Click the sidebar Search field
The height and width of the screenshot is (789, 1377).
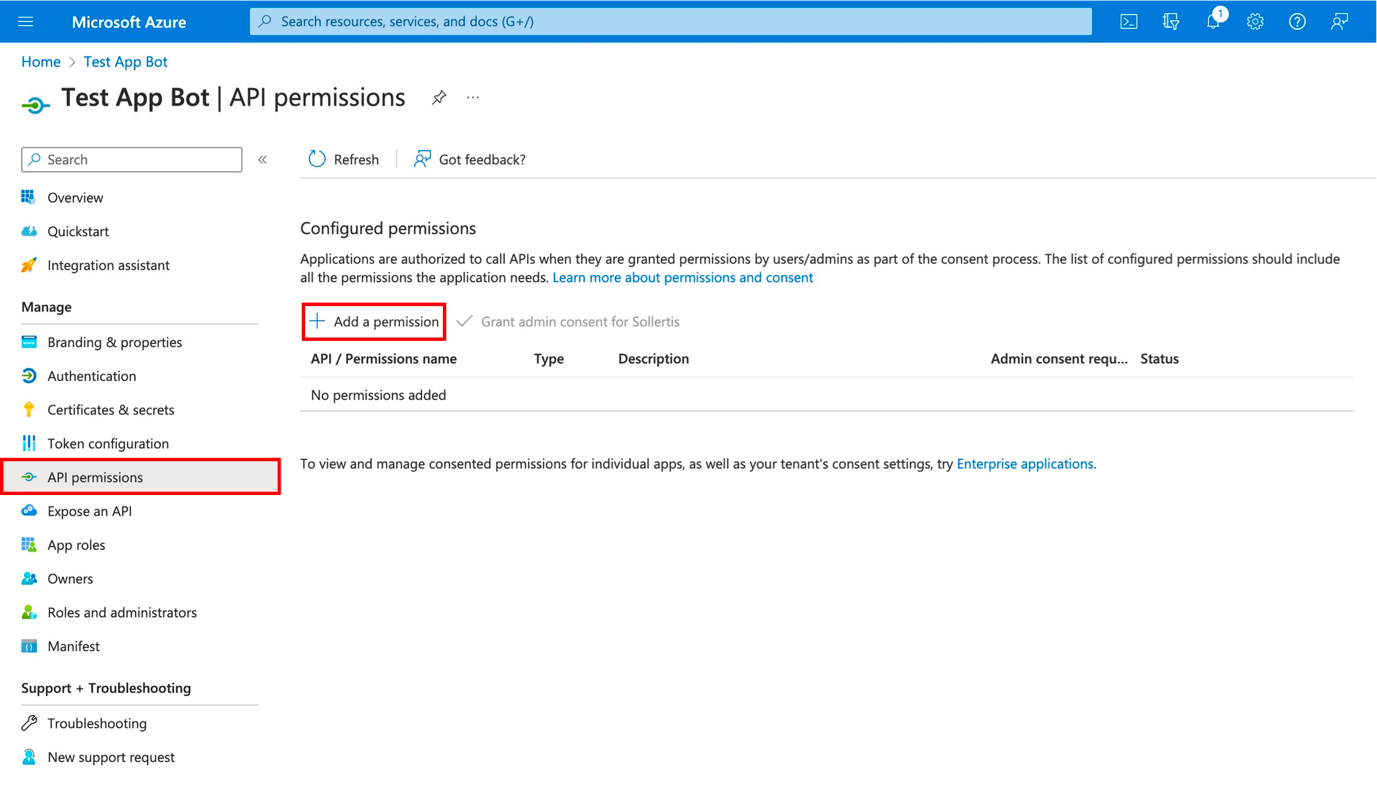pyautogui.click(x=132, y=160)
